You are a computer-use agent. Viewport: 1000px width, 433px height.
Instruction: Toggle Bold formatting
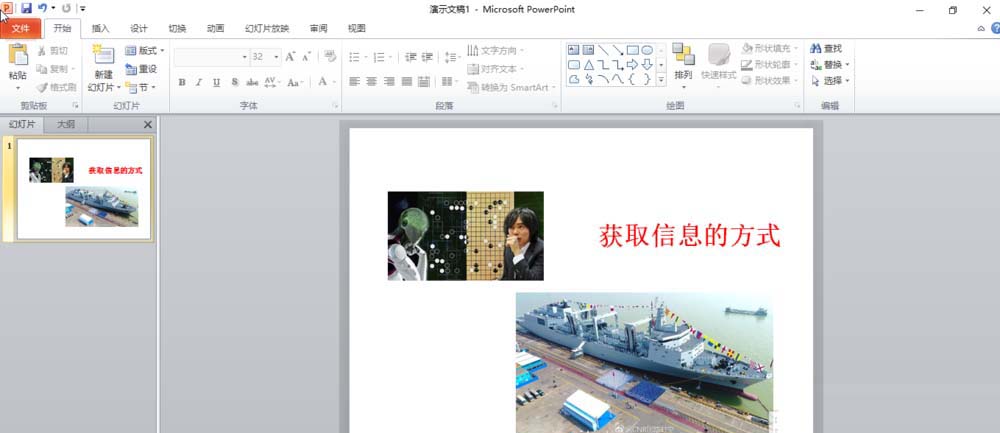pyautogui.click(x=182, y=82)
